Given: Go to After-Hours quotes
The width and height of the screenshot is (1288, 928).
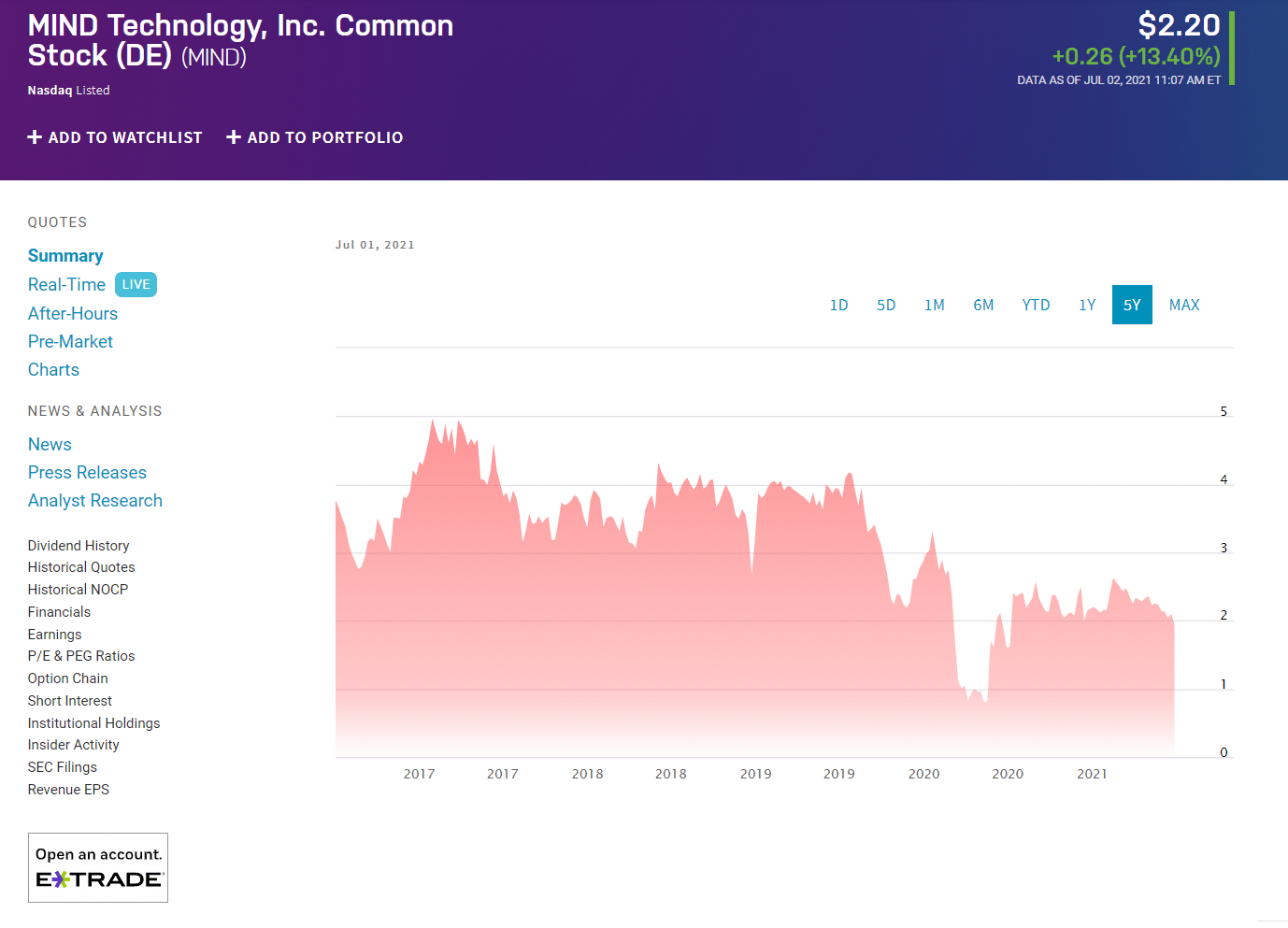Looking at the screenshot, I should pyautogui.click(x=73, y=313).
